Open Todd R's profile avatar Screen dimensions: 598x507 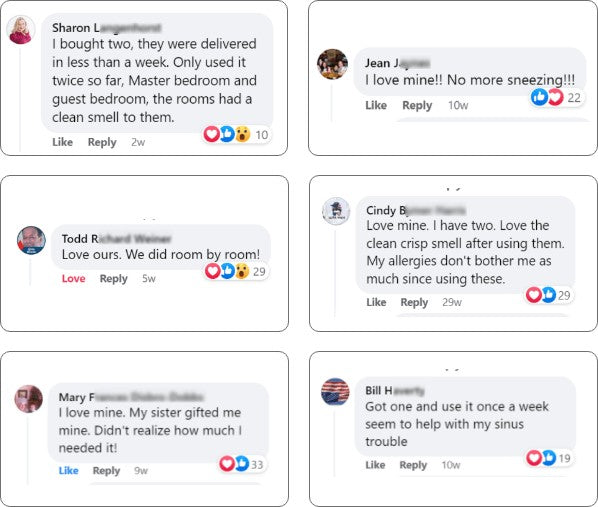coord(31,240)
